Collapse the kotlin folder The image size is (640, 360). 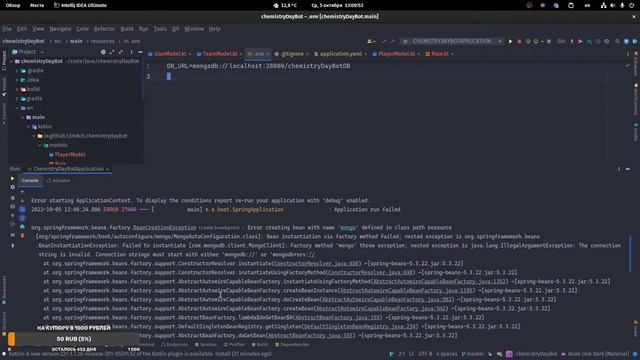tap(28, 127)
